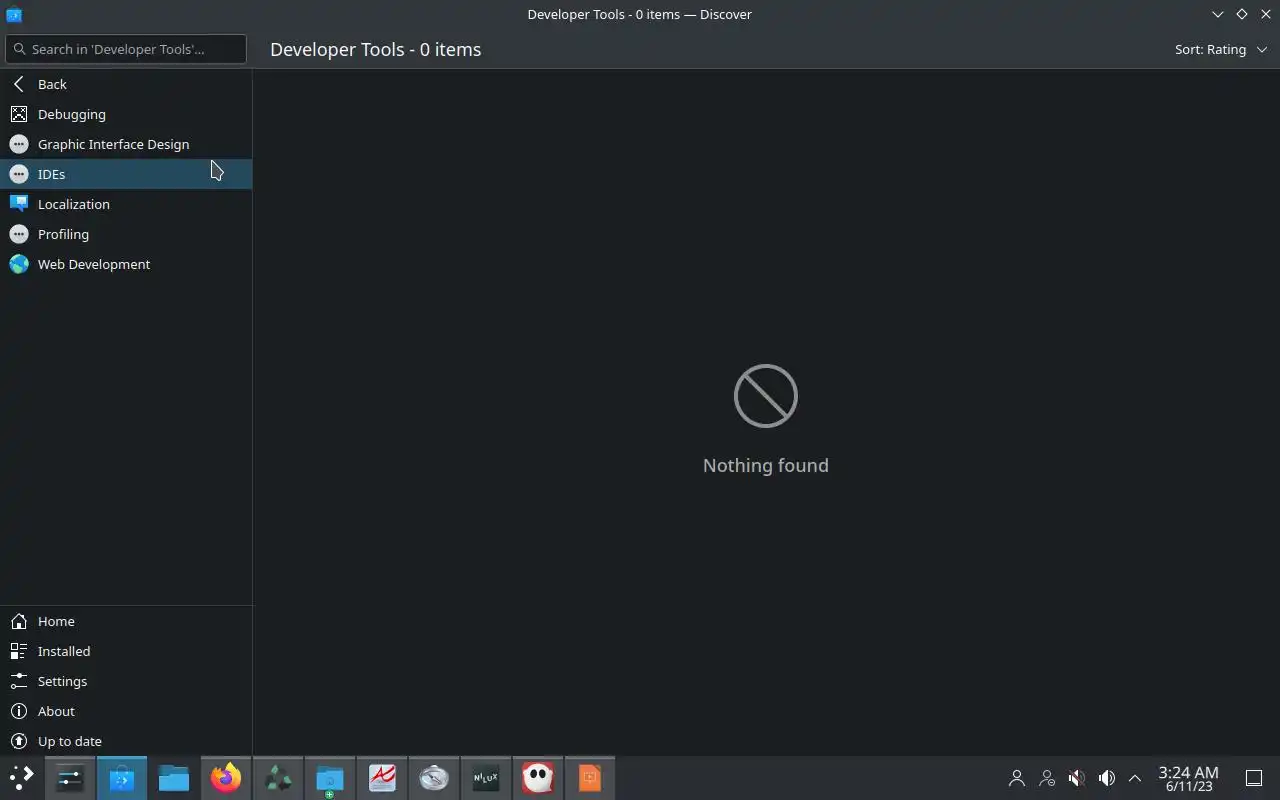1280x800 pixels.
Task: Open the NLUX app in taskbar
Action: (x=486, y=778)
